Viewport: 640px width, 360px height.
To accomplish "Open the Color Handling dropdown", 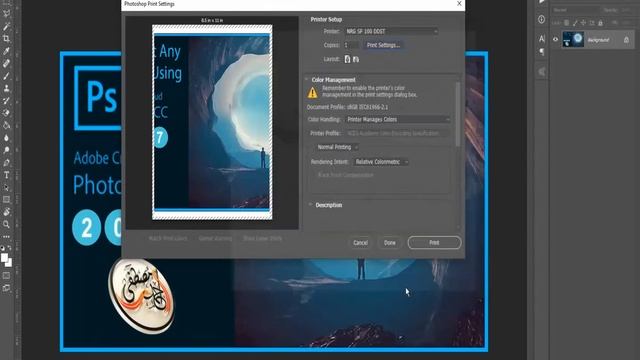I will [x=398, y=119].
